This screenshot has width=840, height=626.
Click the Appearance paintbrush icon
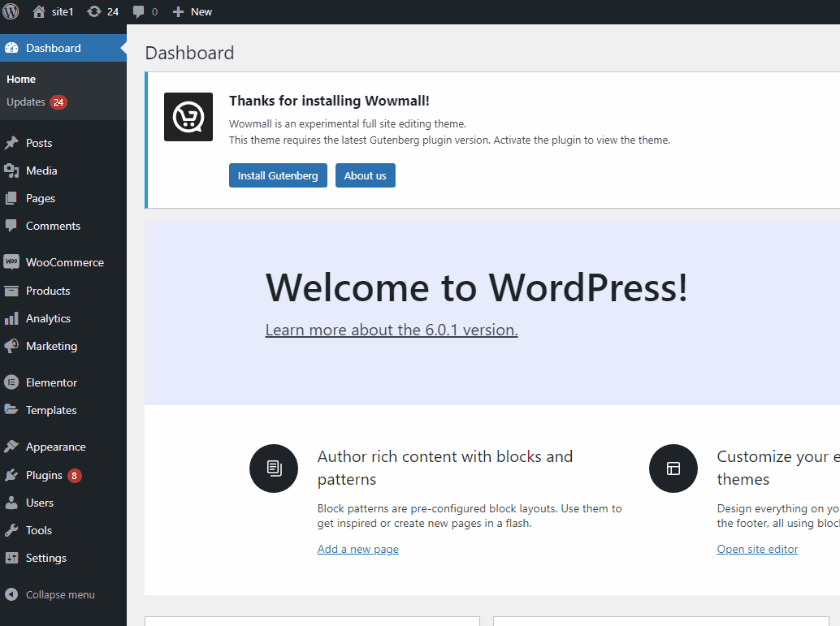tap(11, 447)
